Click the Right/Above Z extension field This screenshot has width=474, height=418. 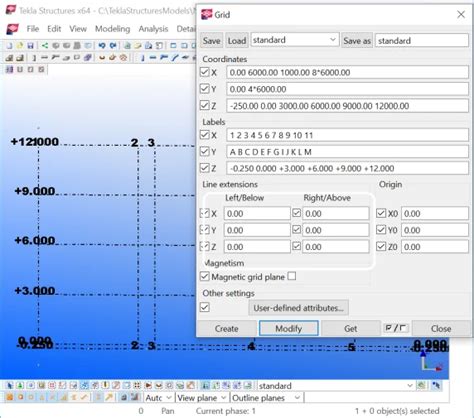click(336, 247)
